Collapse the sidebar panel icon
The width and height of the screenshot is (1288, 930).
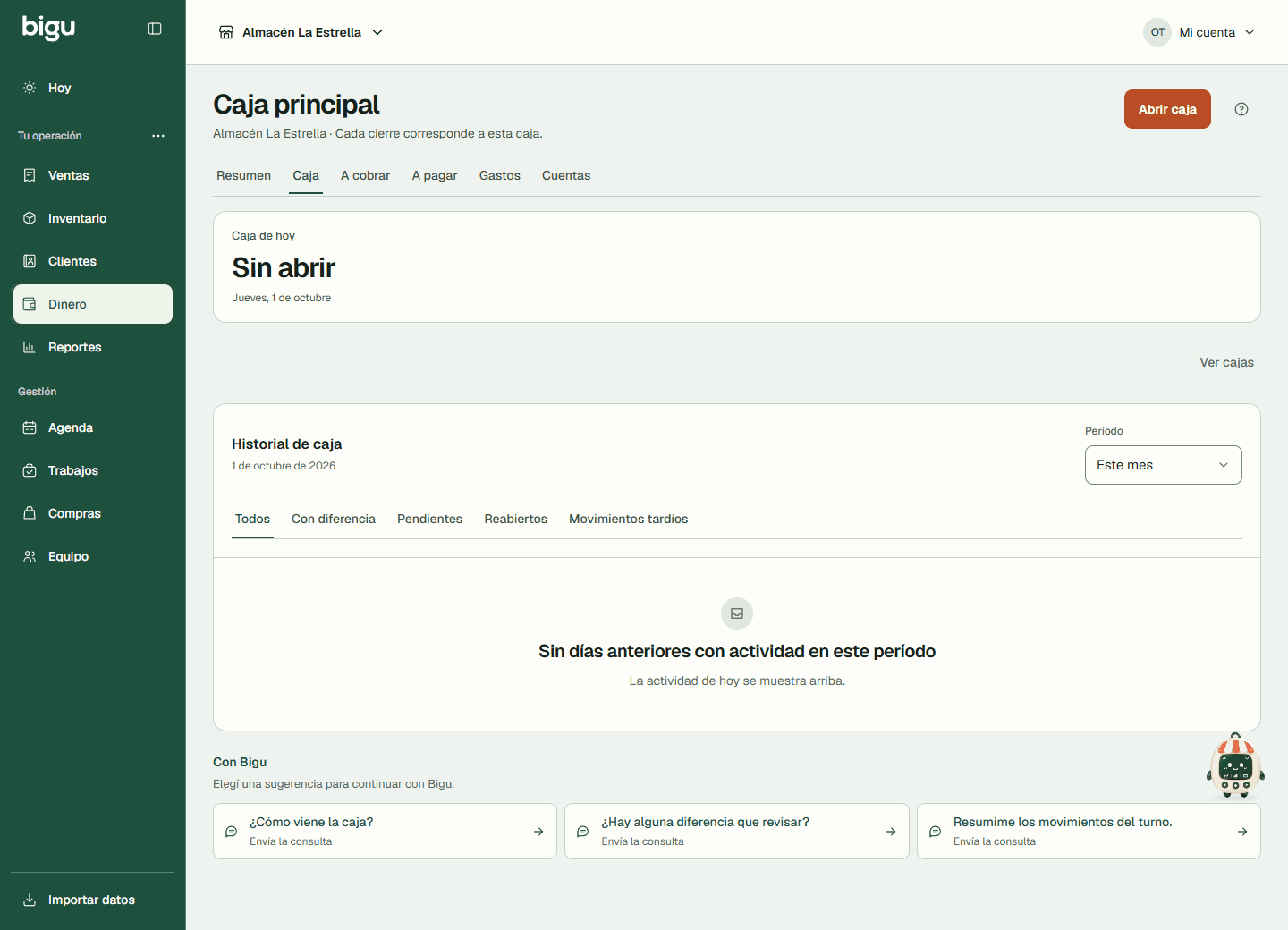tap(155, 29)
